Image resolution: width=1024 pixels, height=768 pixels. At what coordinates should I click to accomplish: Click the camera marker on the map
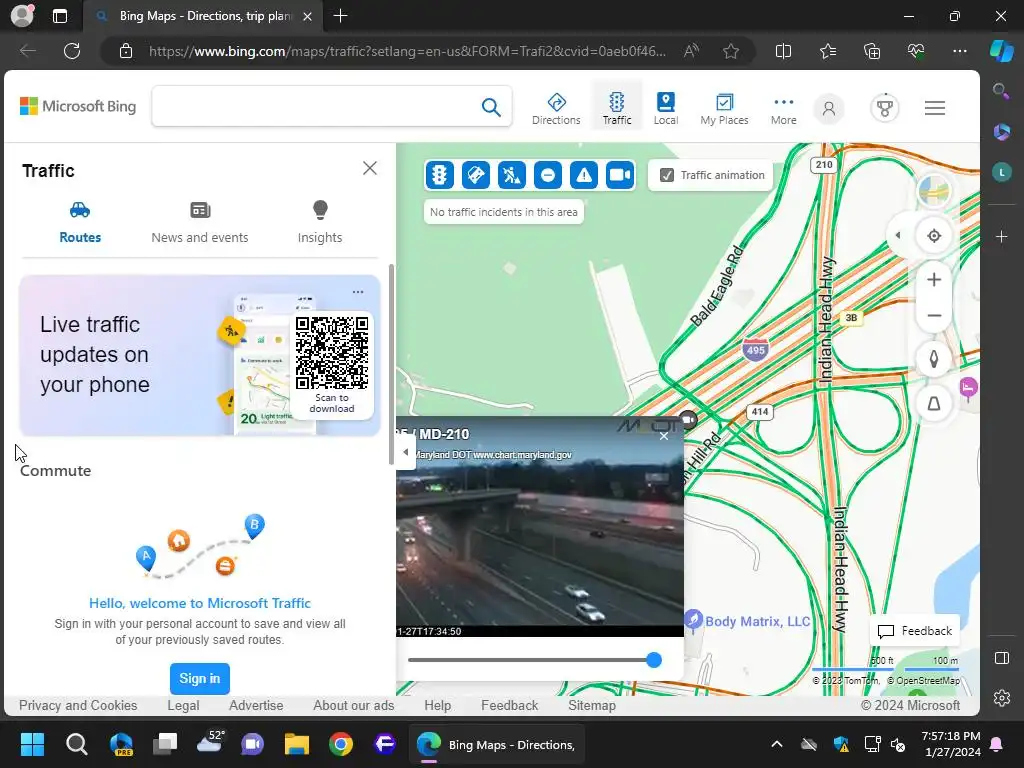point(688,419)
